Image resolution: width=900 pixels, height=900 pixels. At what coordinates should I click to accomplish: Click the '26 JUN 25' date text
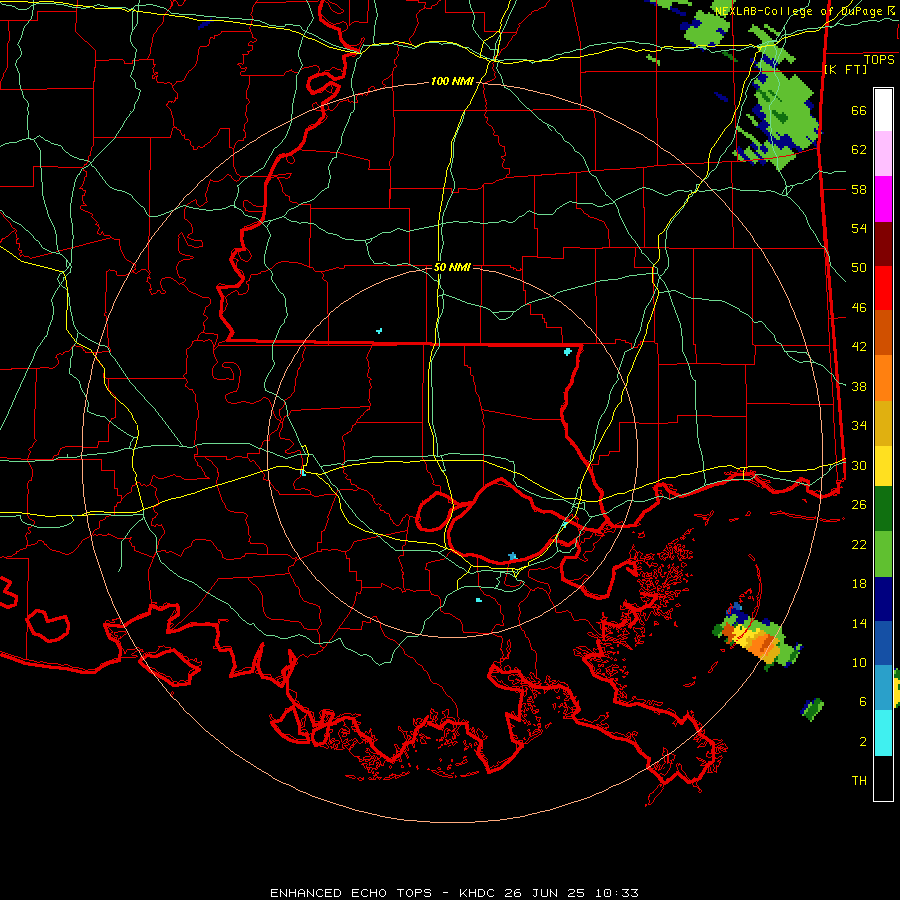(x=545, y=893)
